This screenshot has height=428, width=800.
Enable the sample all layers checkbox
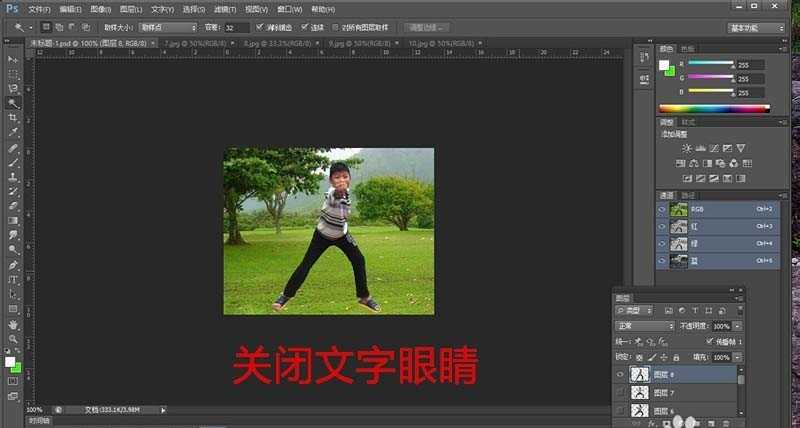(334, 27)
